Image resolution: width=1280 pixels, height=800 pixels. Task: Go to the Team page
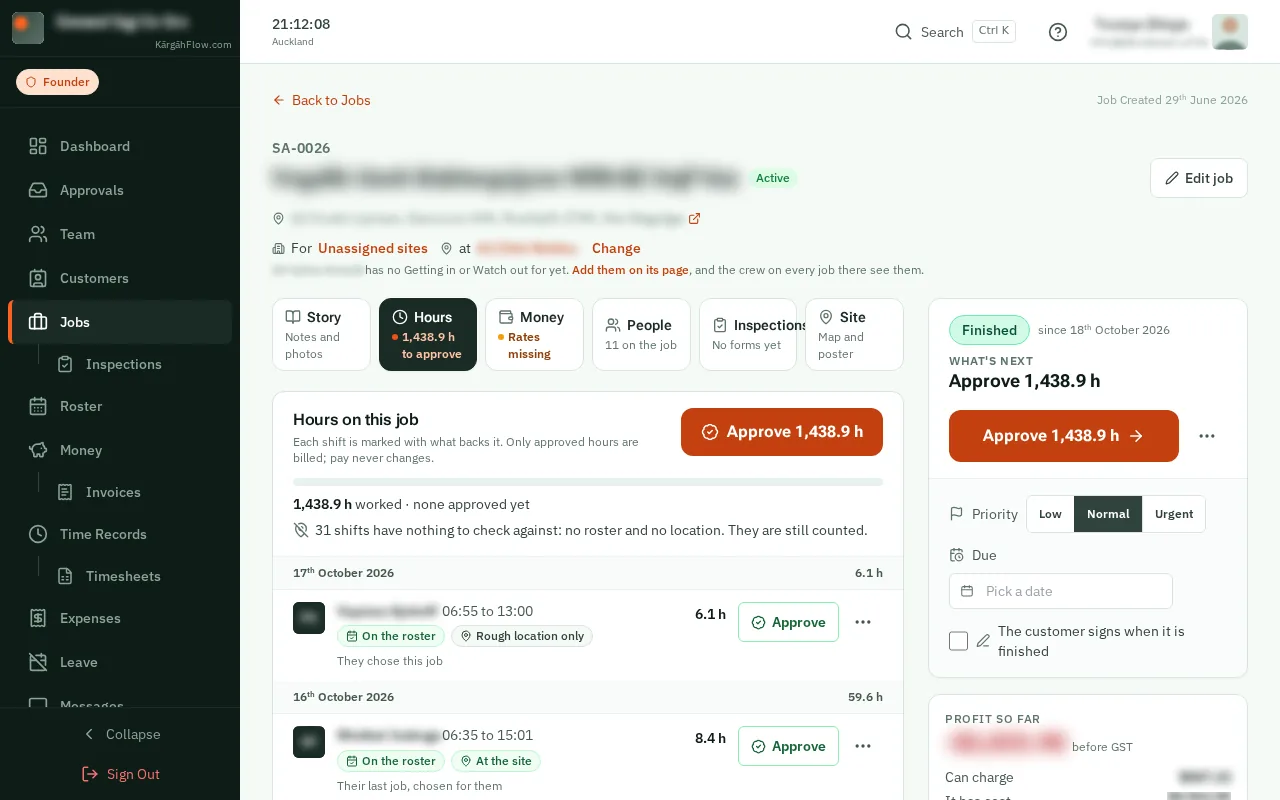pyautogui.click(x=120, y=234)
